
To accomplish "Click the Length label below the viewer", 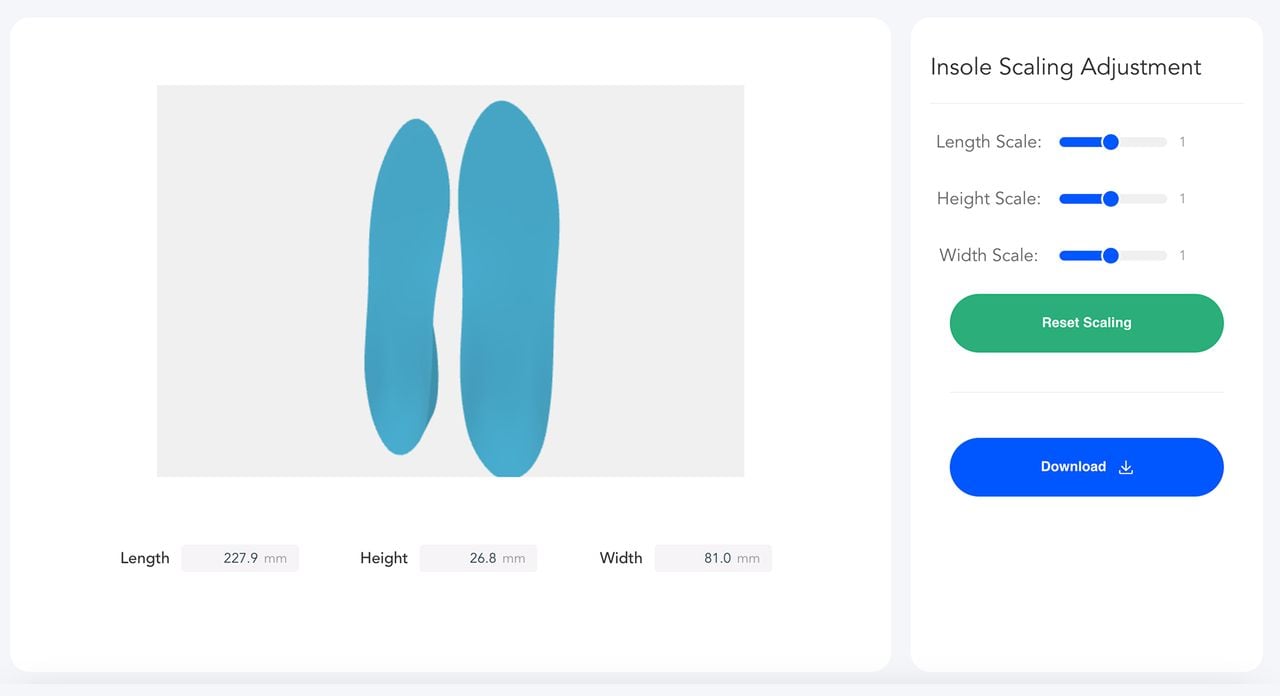I will click(x=145, y=558).
